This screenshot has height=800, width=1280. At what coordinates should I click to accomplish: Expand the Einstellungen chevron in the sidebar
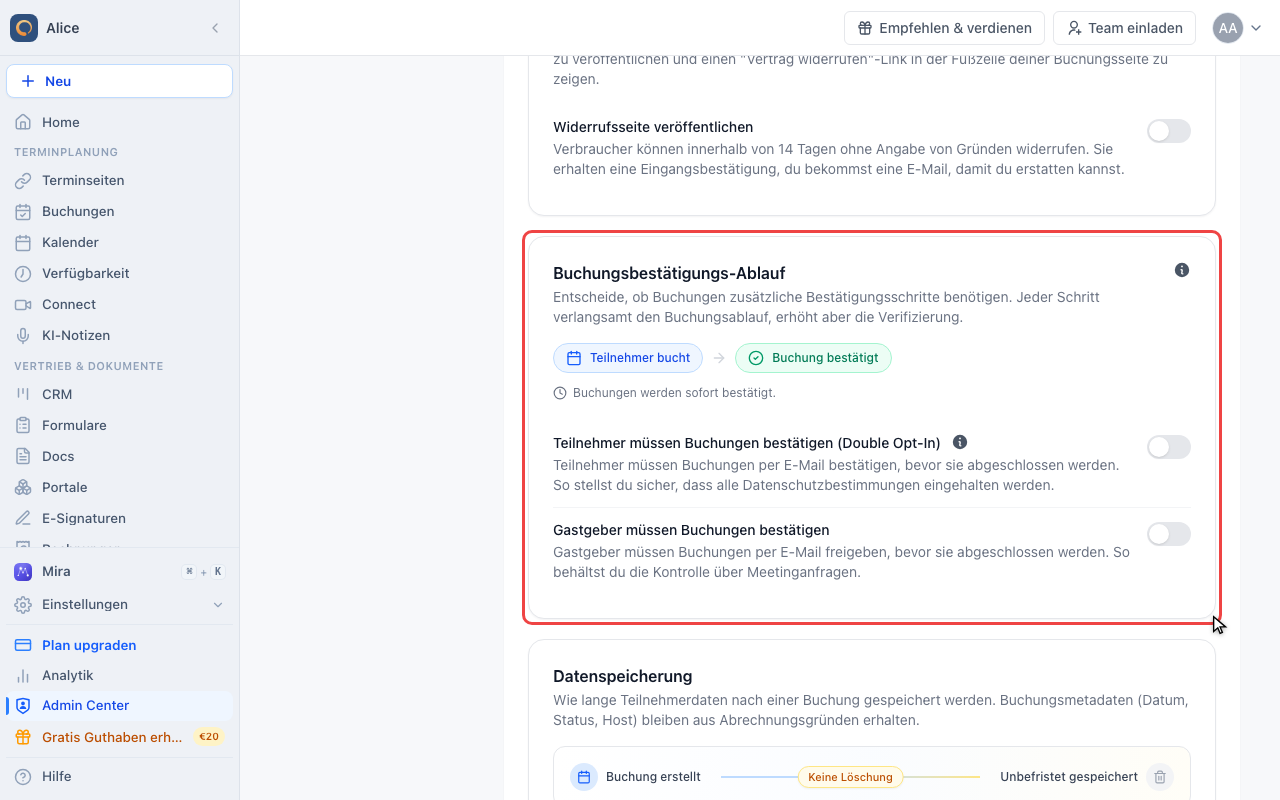[218, 605]
